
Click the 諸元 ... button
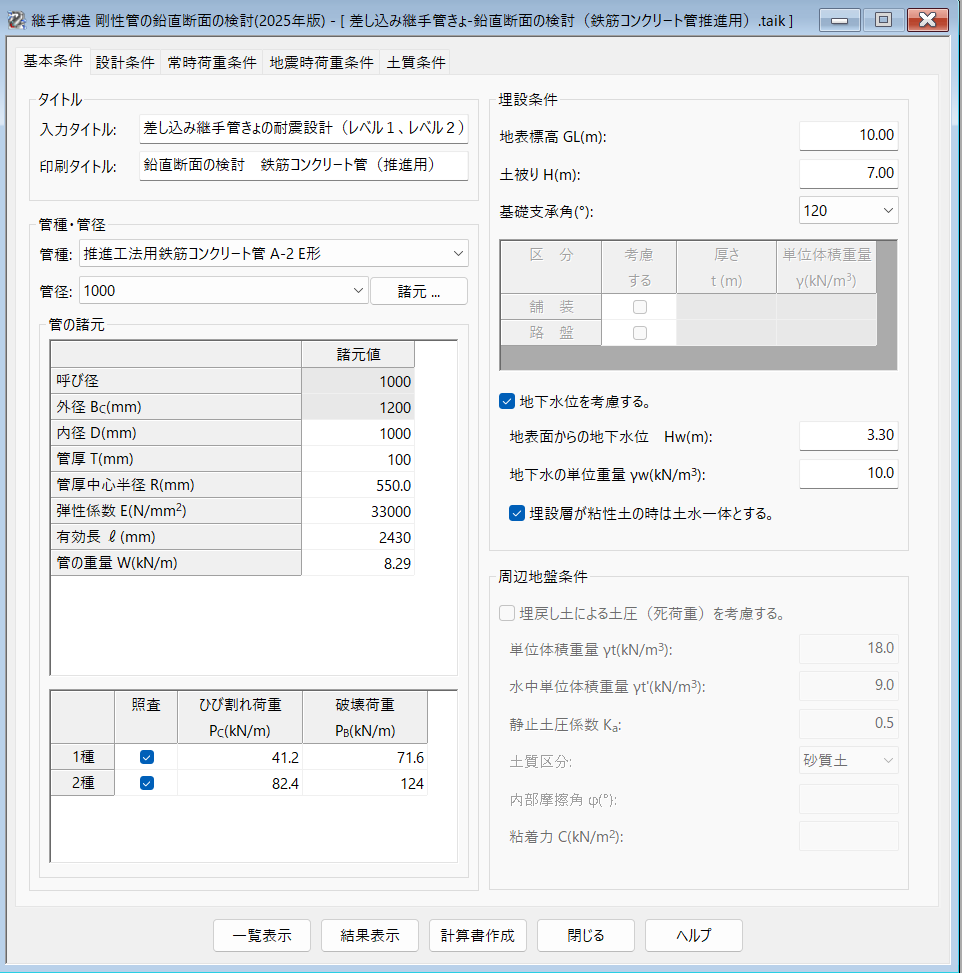tap(419, 291)
